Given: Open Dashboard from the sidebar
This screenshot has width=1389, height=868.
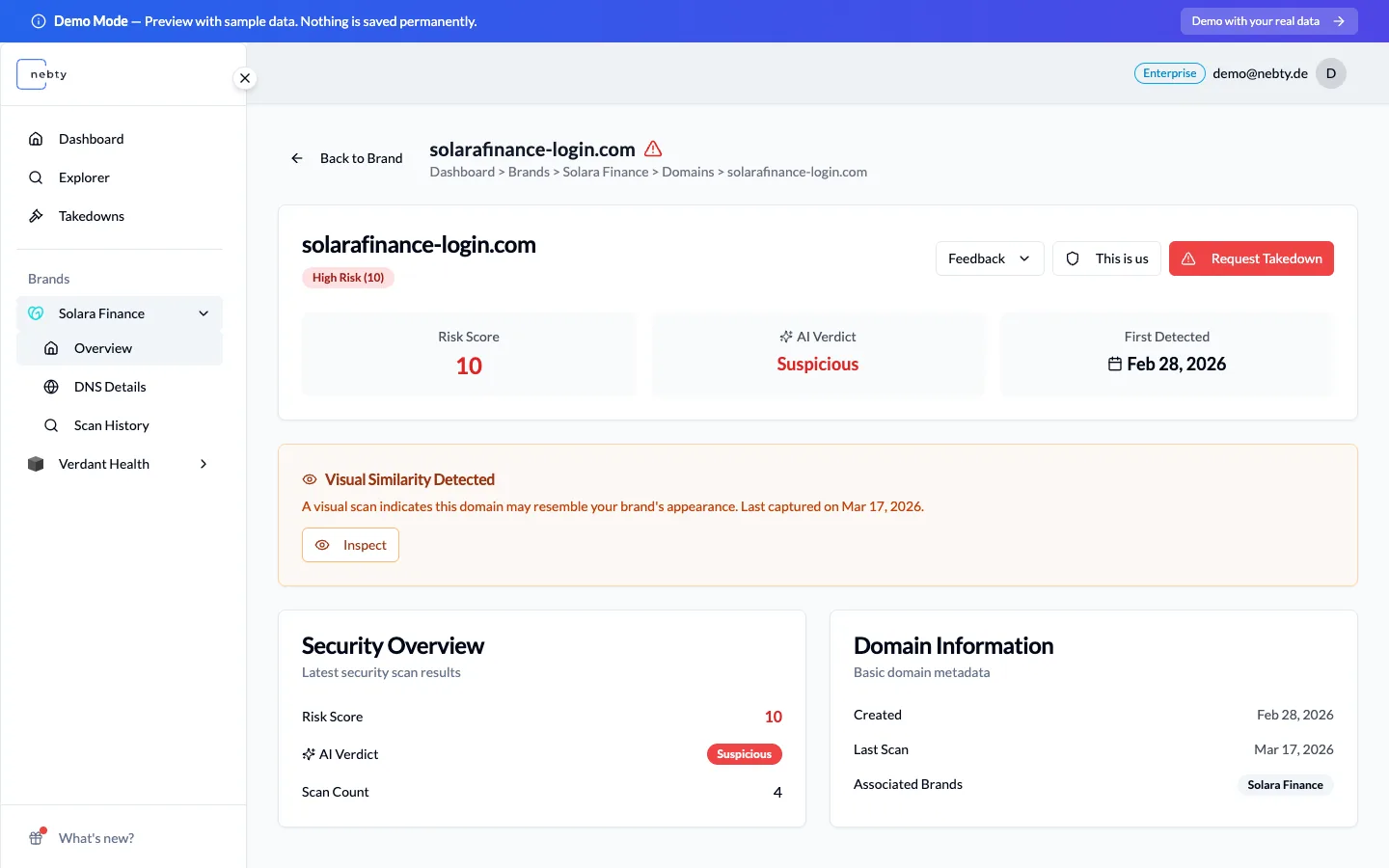Looking at the screenshot, I should click(x=120, y=139).
